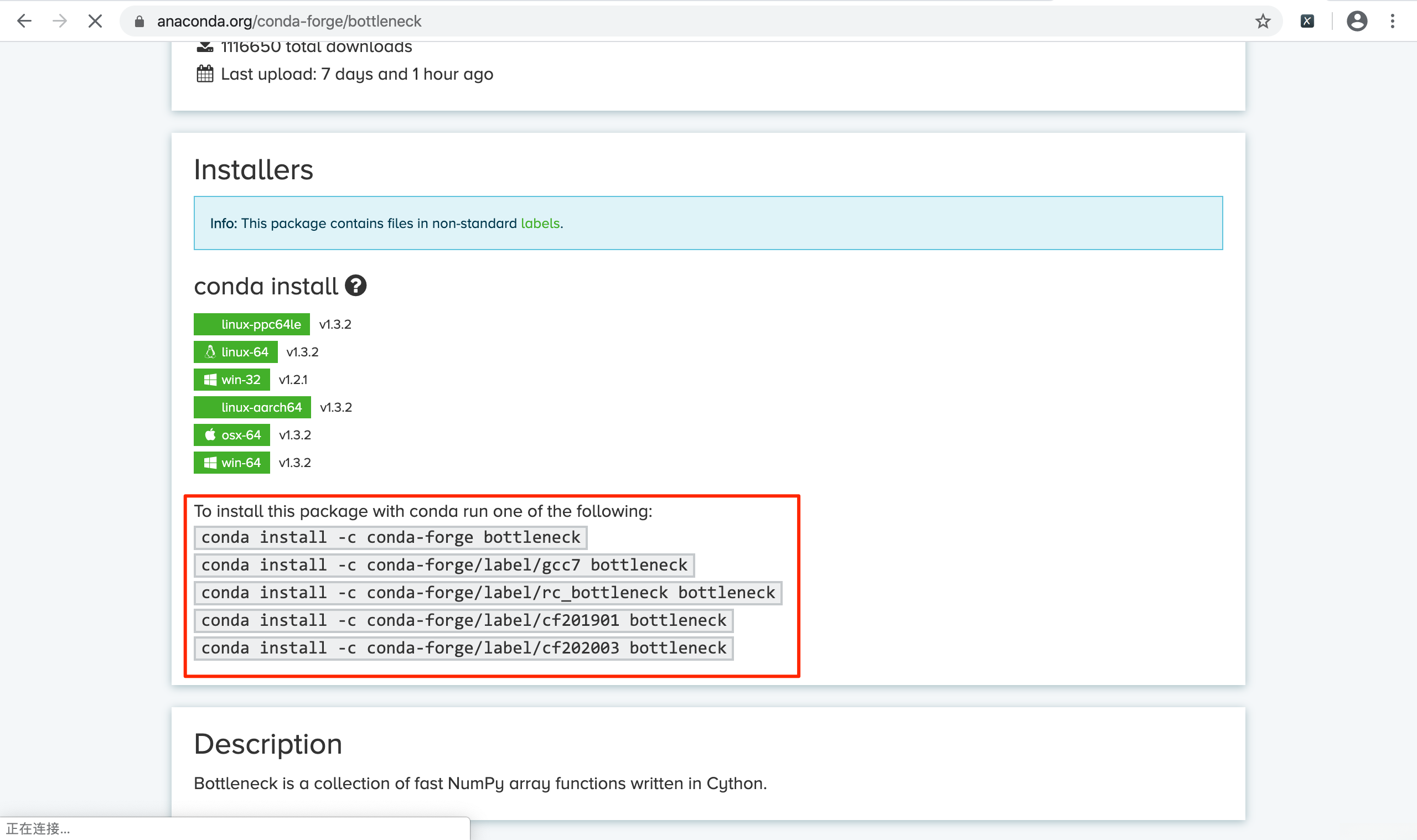Image resolution: width=1417 pixels, height=840 pixels.
Task: Open the non-standard labels link
Action: coord(540,224)
